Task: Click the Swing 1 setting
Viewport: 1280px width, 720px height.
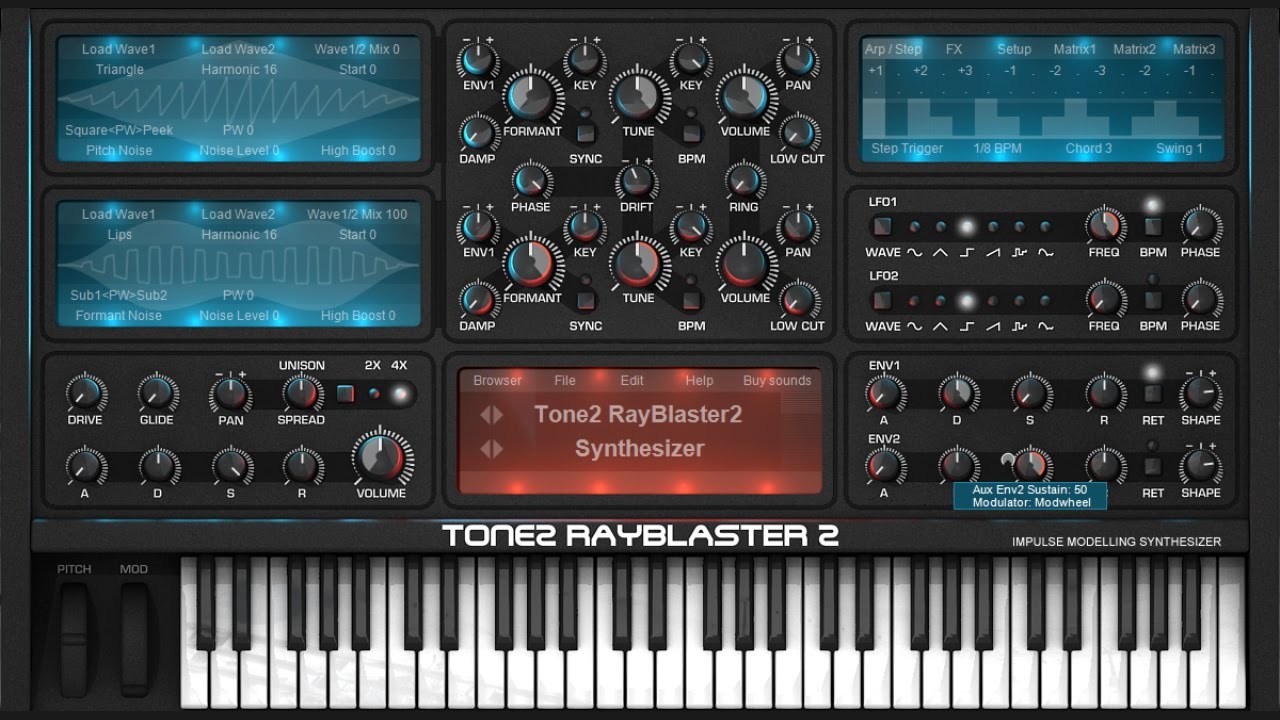Action: click(1179, 149)
